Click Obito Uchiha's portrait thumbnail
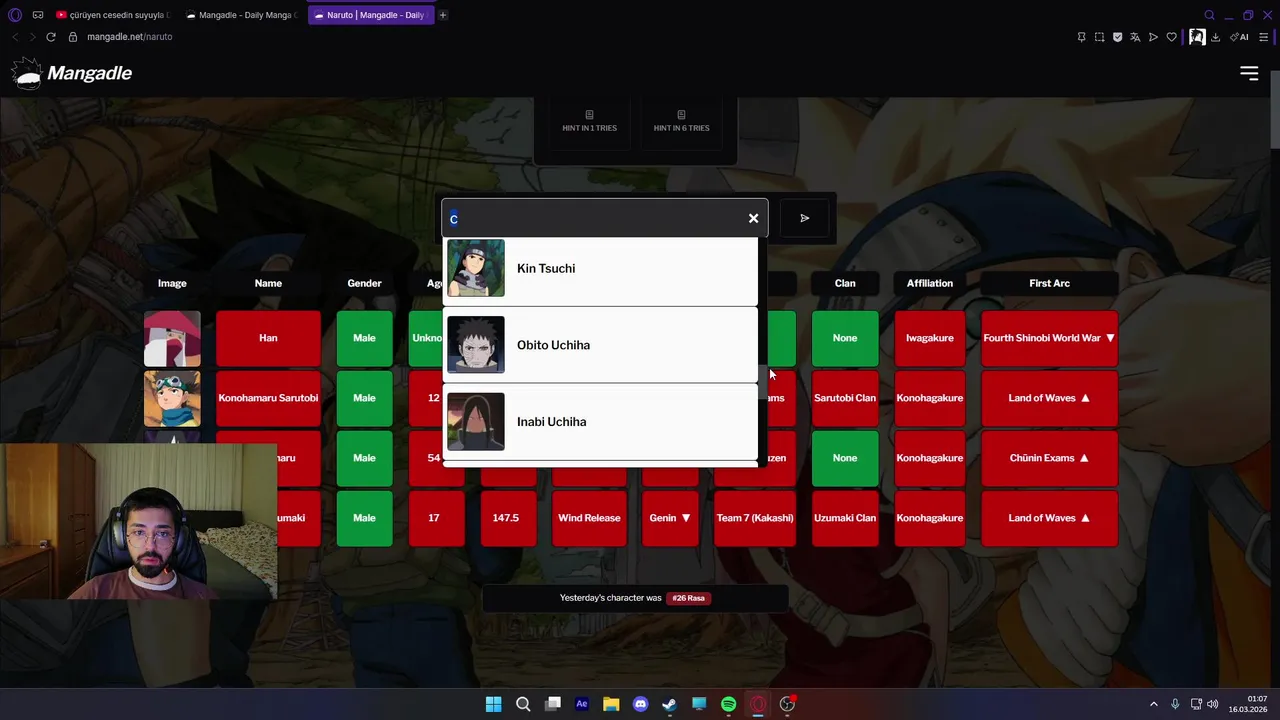The width and height of the screenshot is (1280, 720). point(476,345)
